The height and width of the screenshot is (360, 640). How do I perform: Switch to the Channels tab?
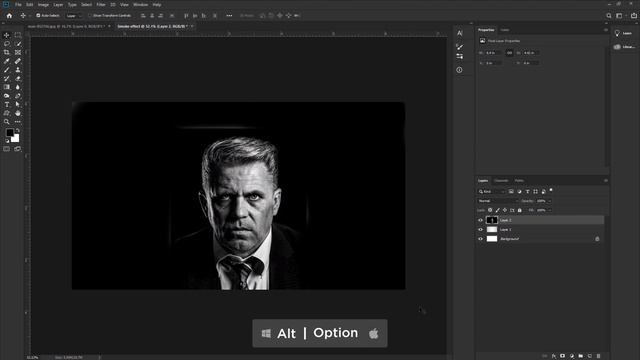501,180
